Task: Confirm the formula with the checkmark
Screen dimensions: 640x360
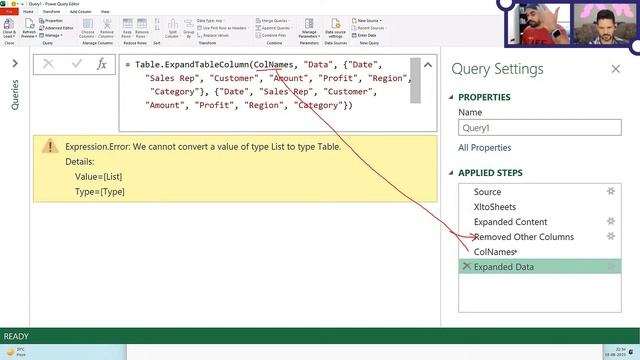Action: 76,64
